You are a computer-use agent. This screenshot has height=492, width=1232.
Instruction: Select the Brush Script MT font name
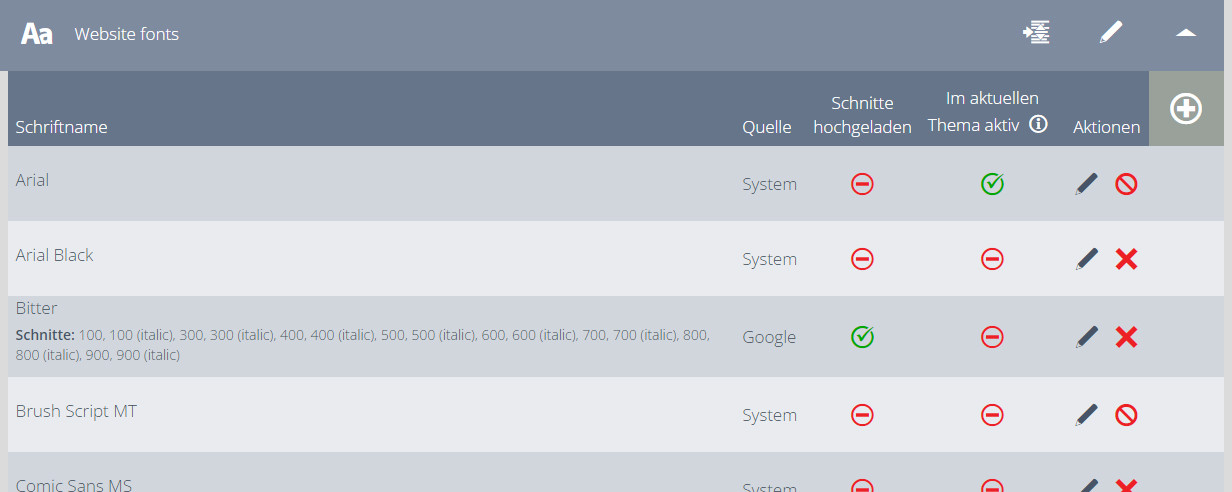click(76, 411)
